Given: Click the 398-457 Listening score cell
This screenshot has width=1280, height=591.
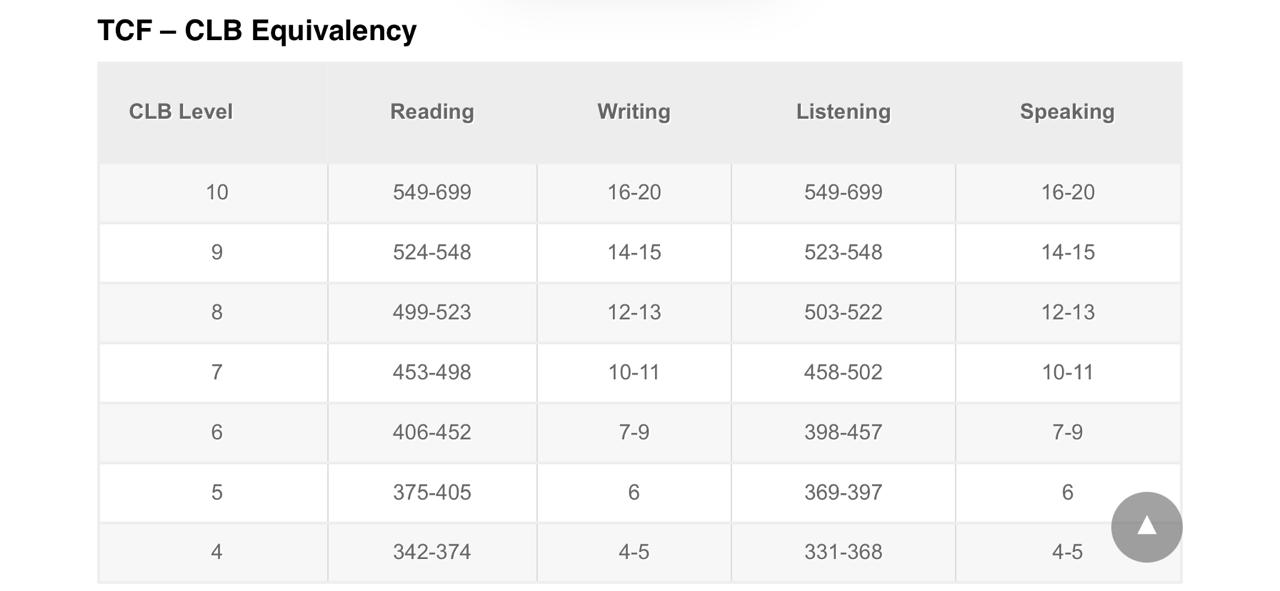Looking at the screenshot, I should coord(843,431).
